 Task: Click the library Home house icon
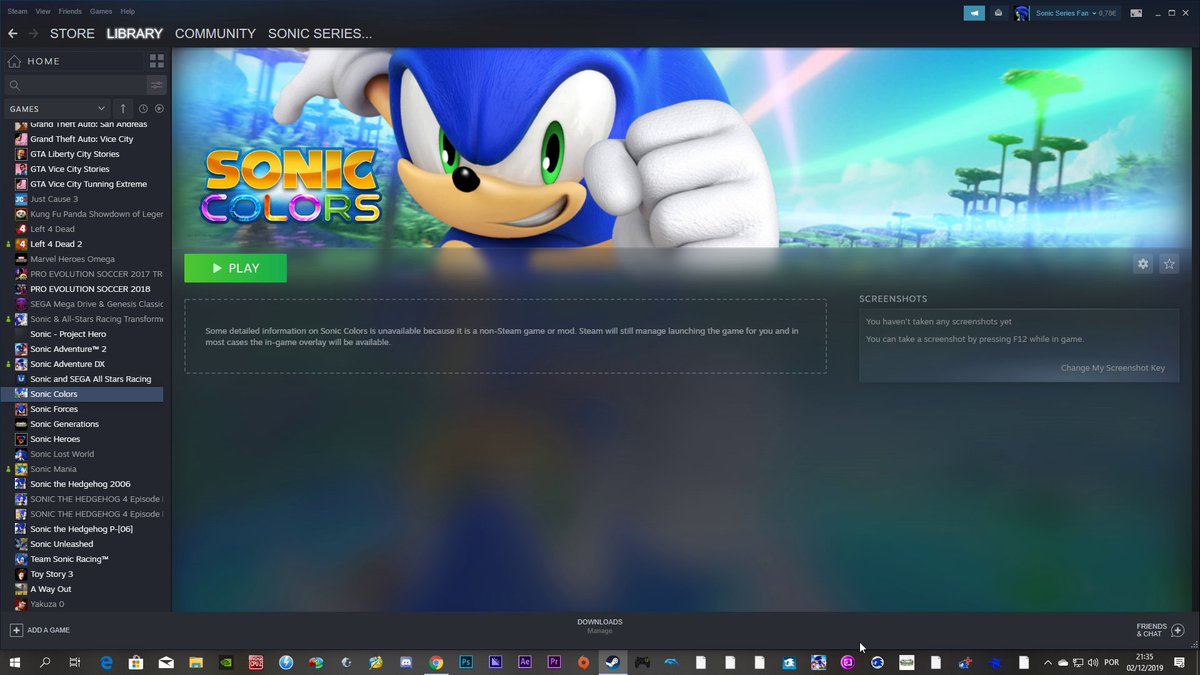[x=14, y=61]
